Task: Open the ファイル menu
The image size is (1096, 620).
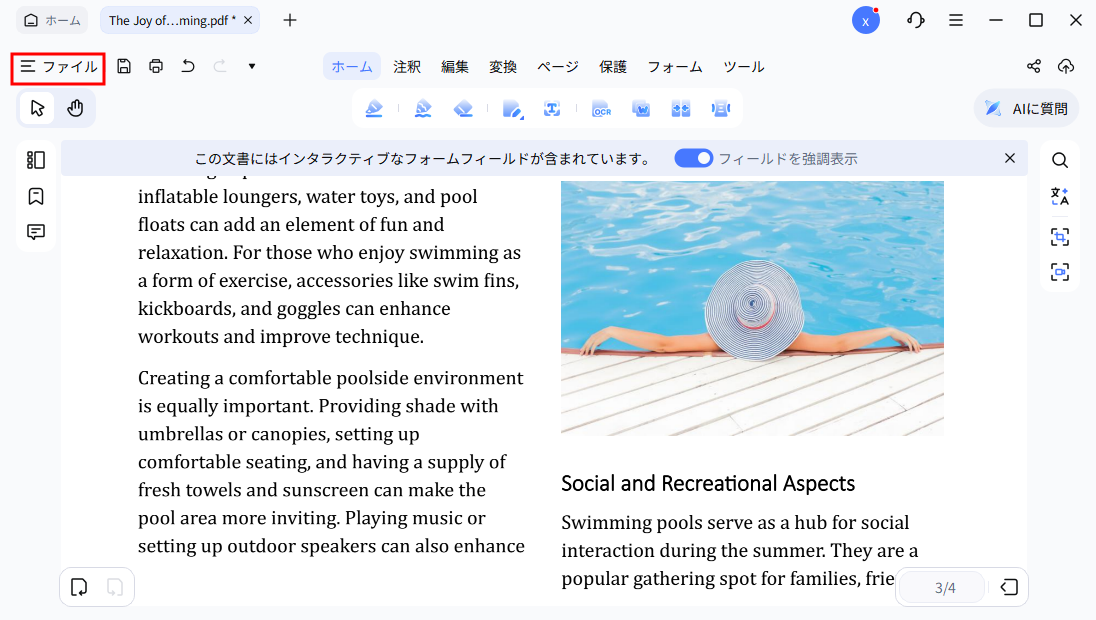Action: coord(59,67)
